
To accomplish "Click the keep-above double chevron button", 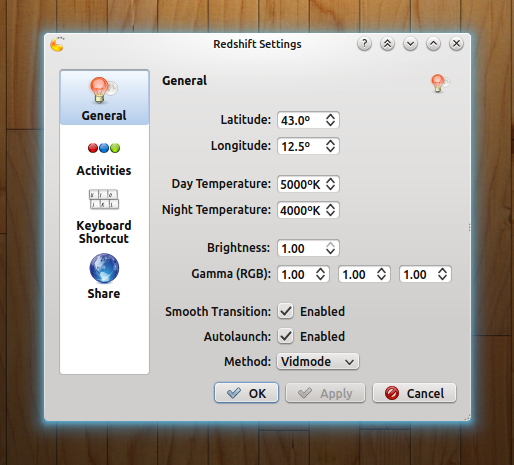I will pos(387,44).
